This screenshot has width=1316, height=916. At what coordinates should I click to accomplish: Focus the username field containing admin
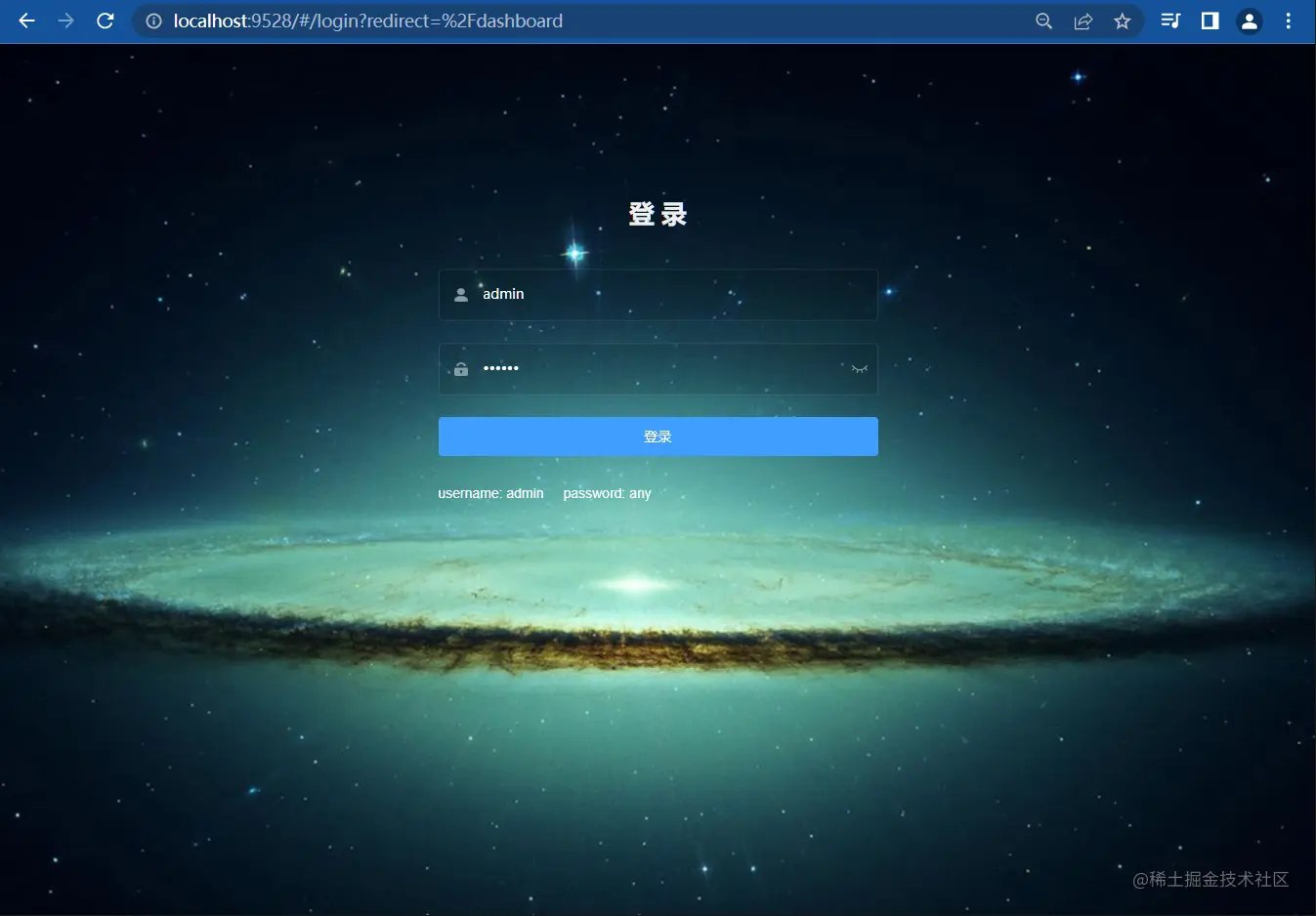click(658, 294)
